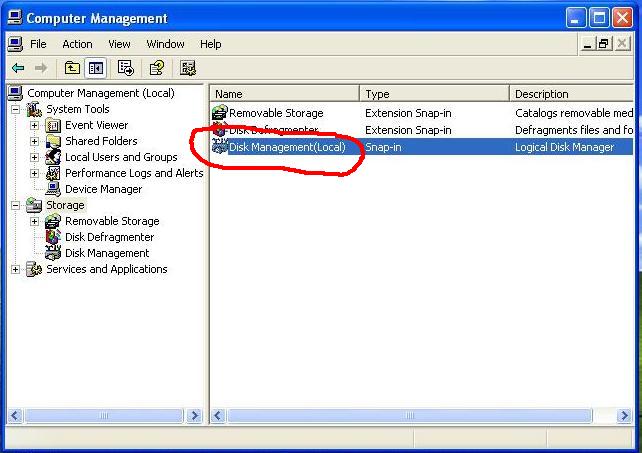Screen dimensions: 642x453
Task: Click the Disk Management icon in tree
Action: (x=53, y=253)
